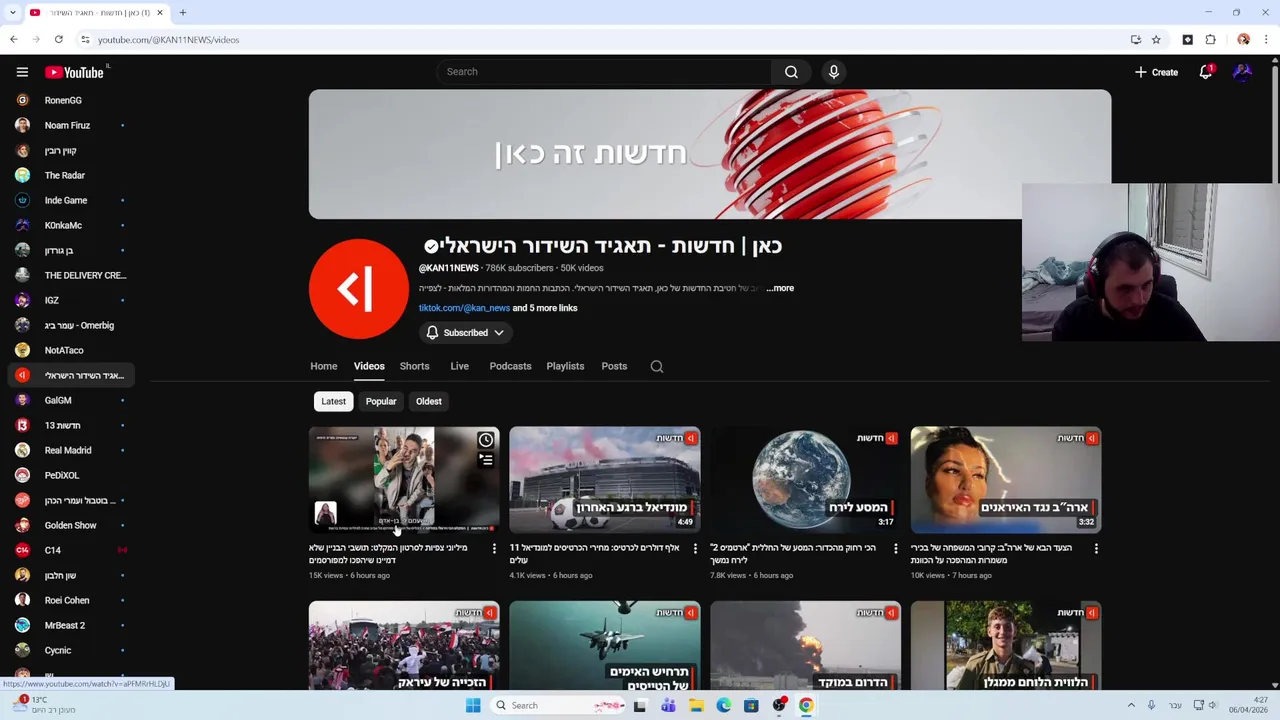1280x720 pixels.
Task: Open Noam Firuz subscription in sidebar
Action: [70, 125]
